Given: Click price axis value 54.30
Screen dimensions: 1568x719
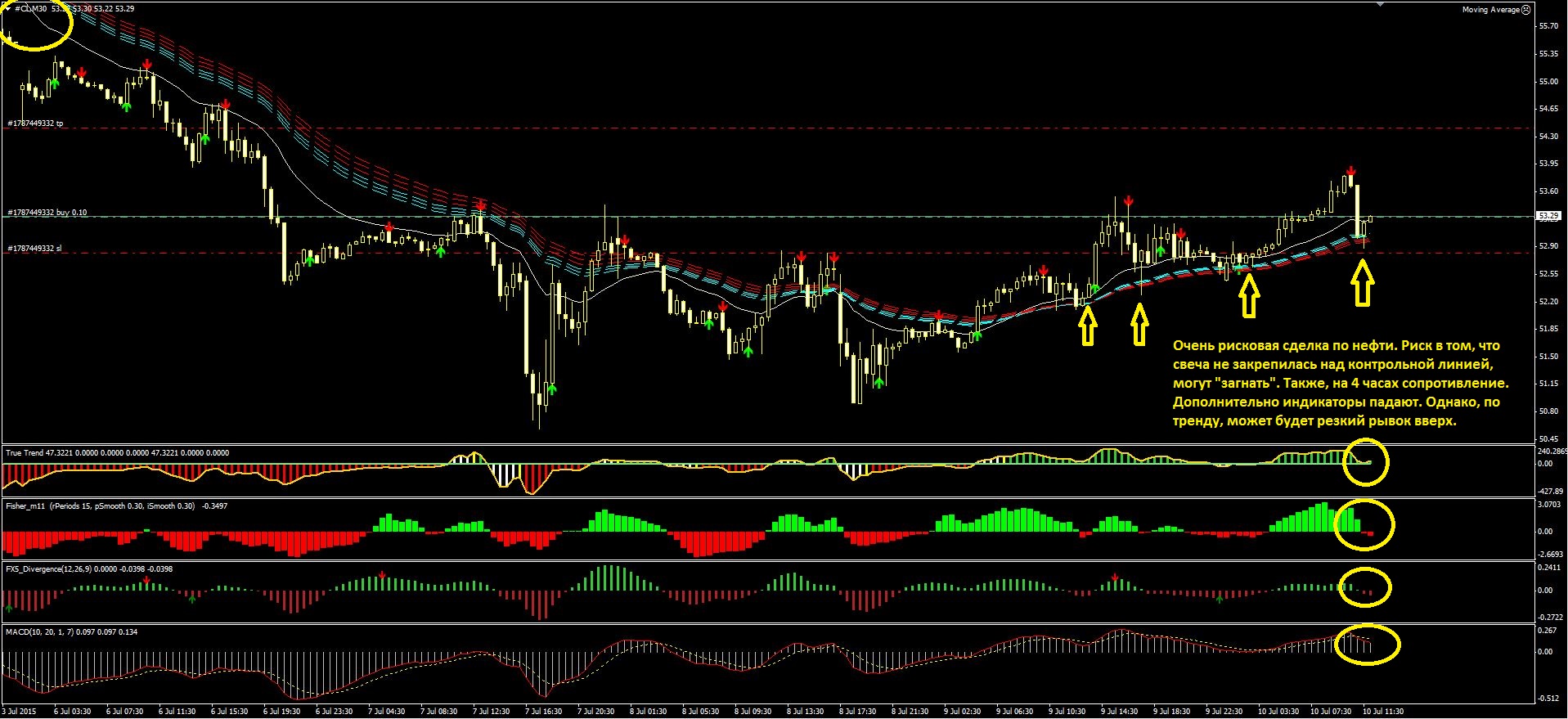Looking at the screenshot, I should 1548,137.
